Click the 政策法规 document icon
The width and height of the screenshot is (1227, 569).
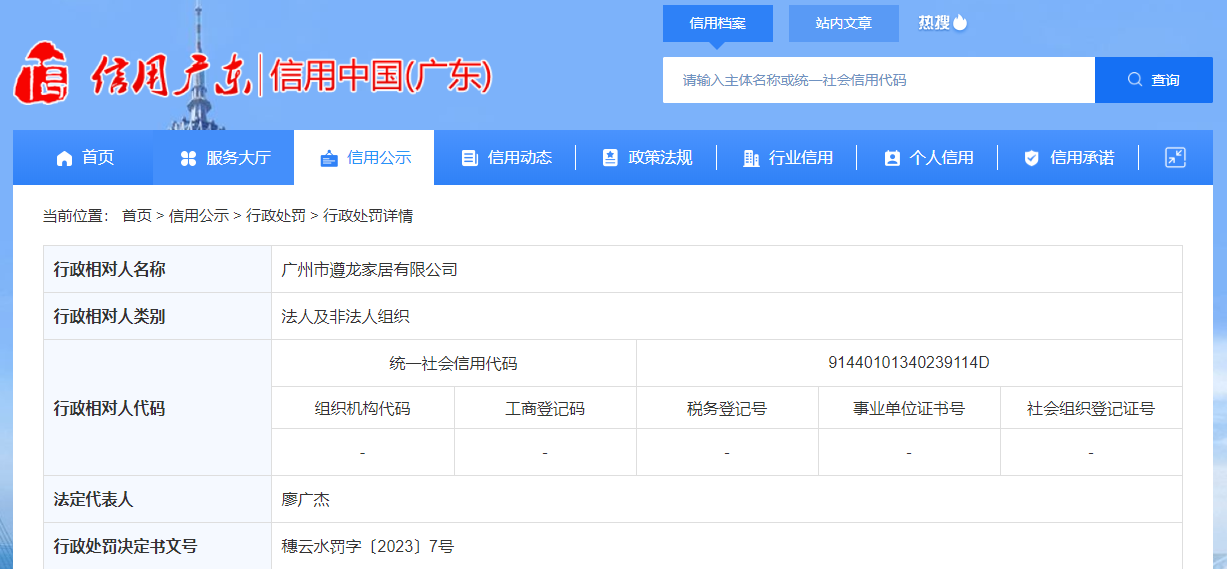[610, 158]
